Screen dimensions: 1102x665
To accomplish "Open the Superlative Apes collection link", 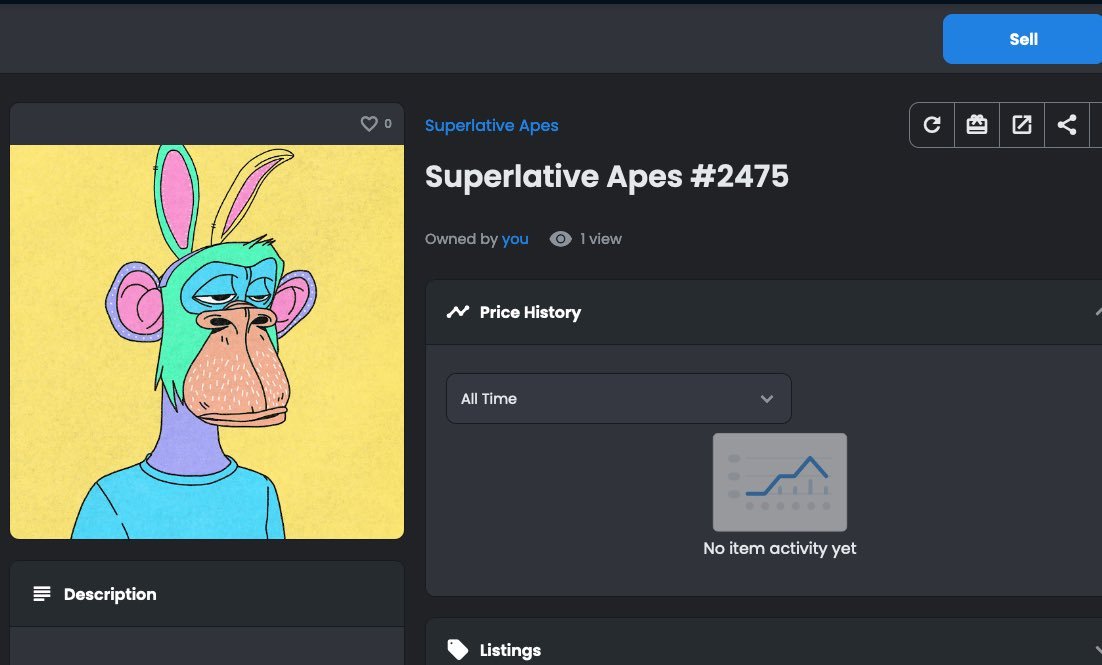I will [x=491, y=126].
